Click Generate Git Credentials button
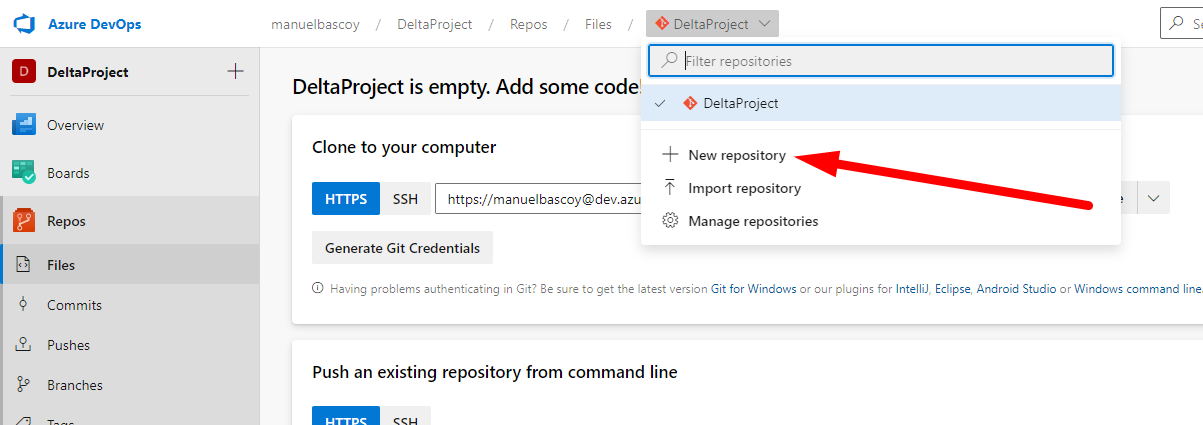 point(402,248)
